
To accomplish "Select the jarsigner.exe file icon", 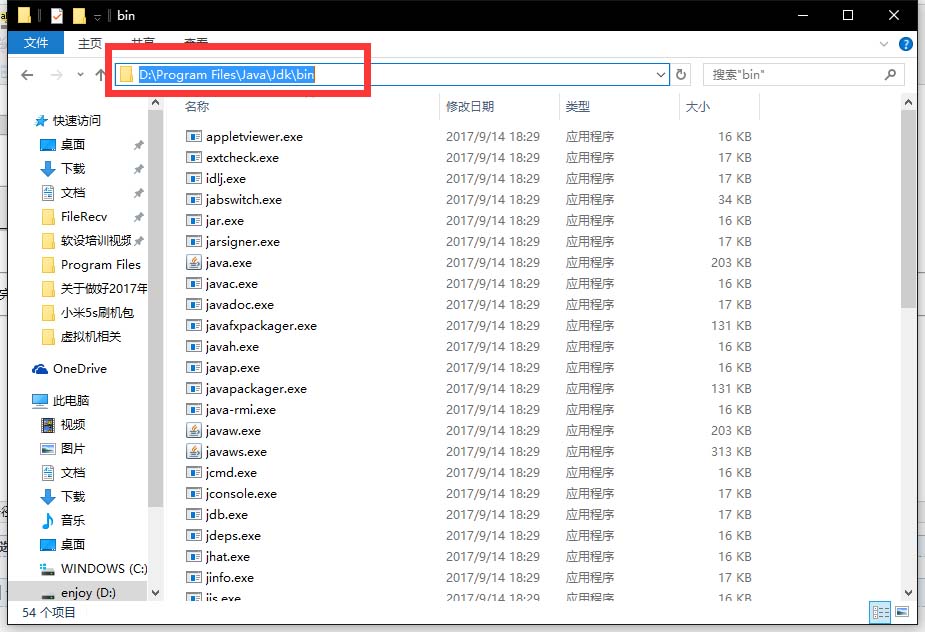I will click(193, 242).
